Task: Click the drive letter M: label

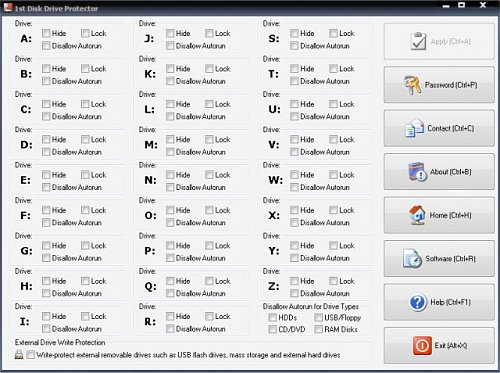Action: pyautogui.click(x=151, y=145)
